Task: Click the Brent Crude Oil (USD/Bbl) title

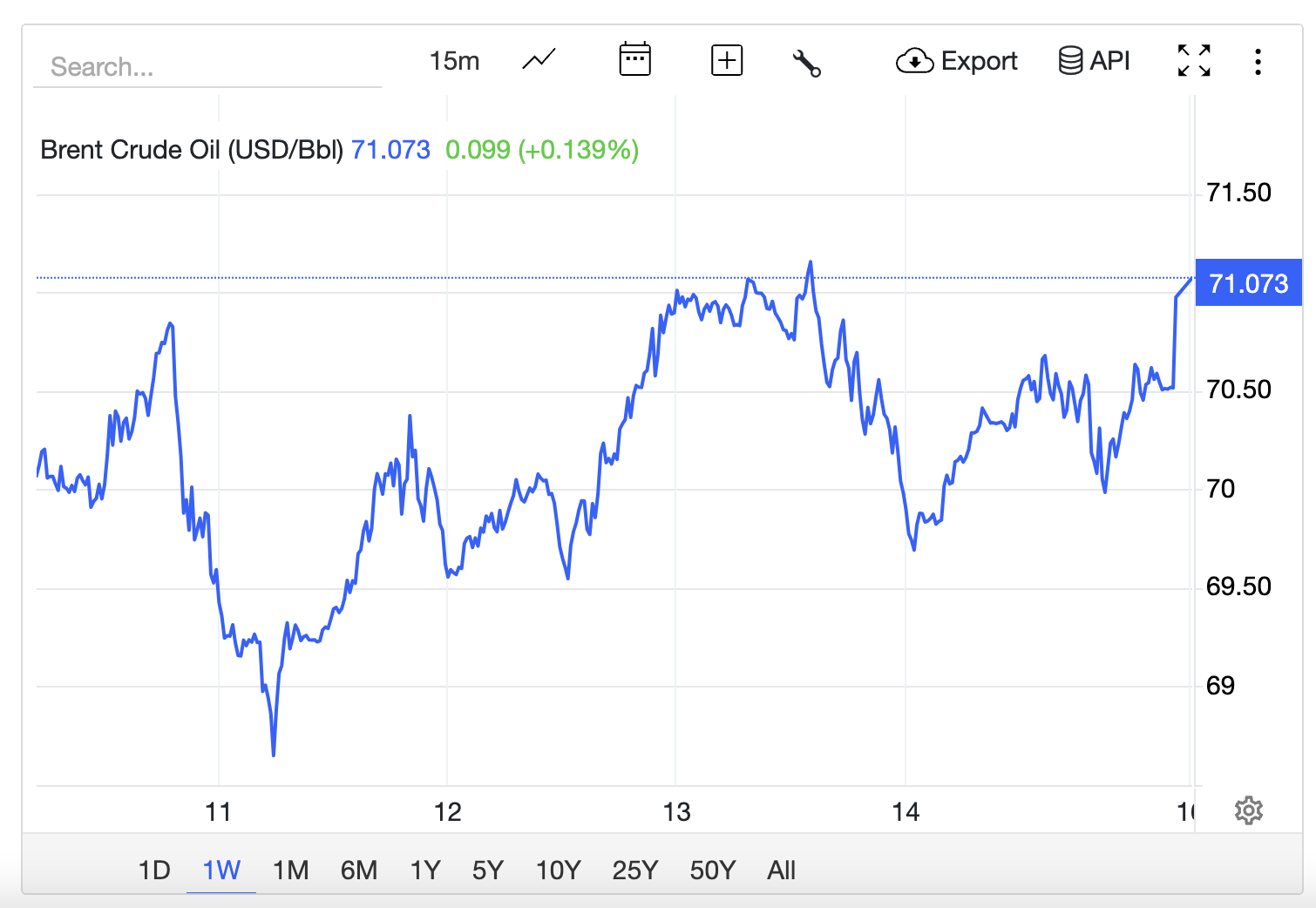Action: (x=192, y=150)
